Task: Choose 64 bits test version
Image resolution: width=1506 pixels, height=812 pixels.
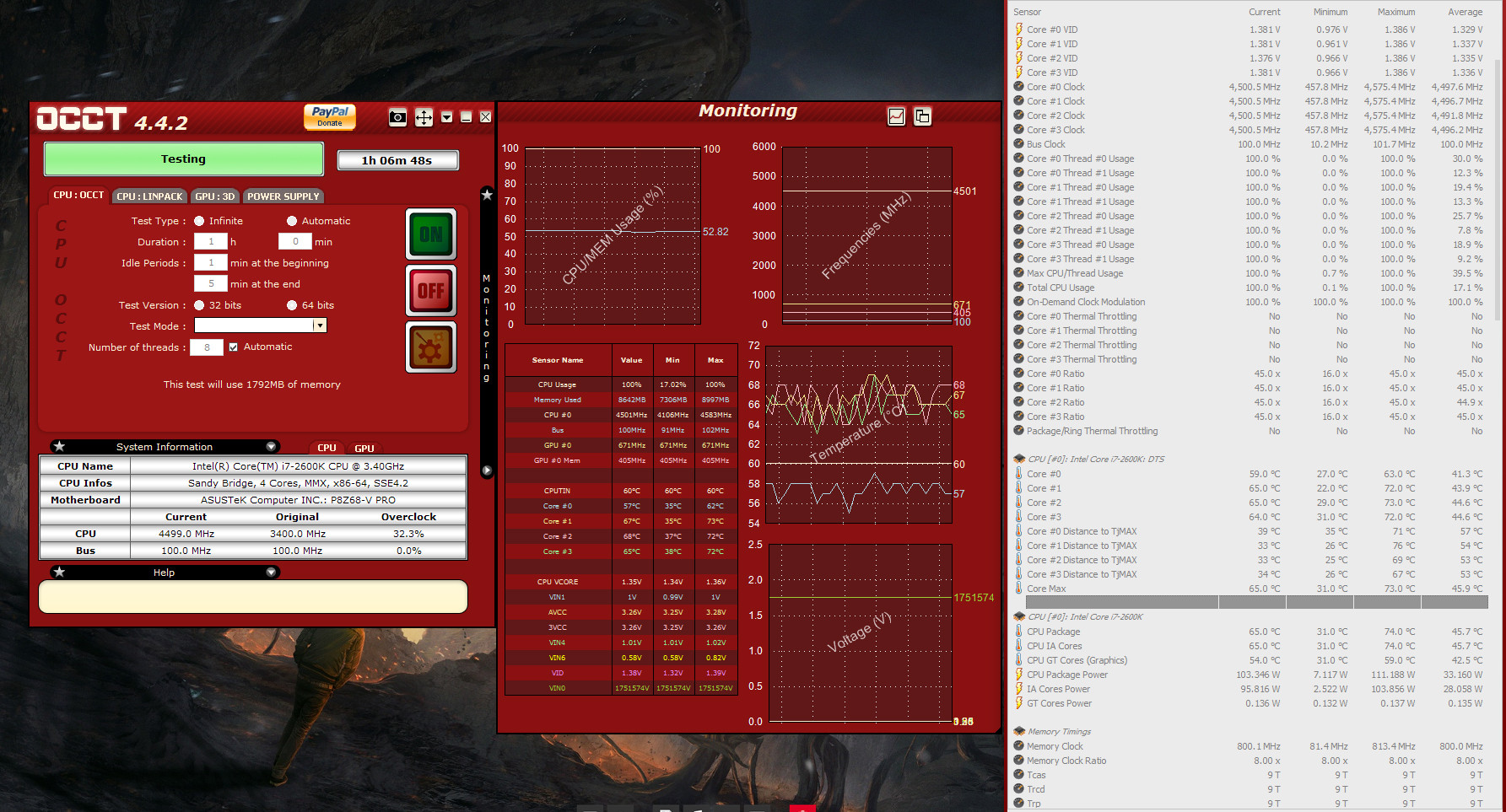Action: tap(292, 305)
